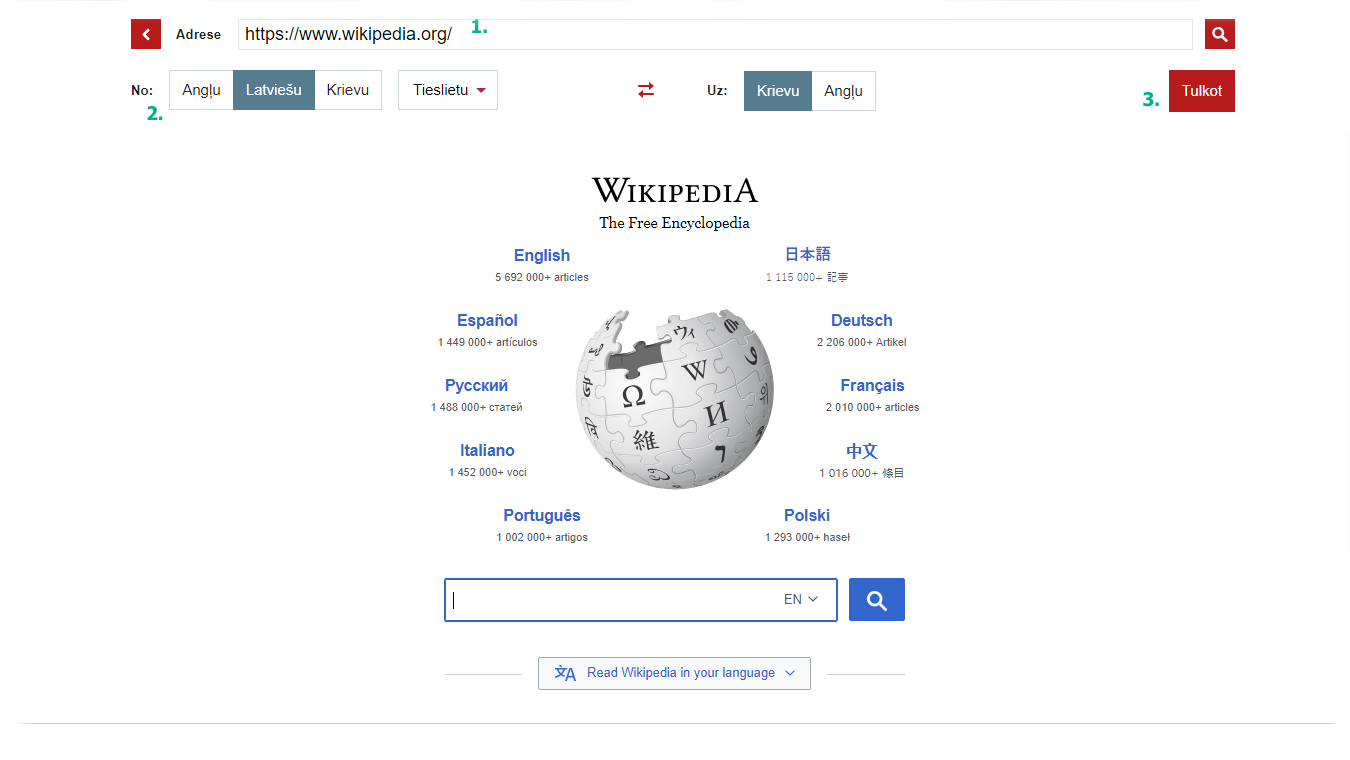The height and width of the screenshot is (760, 1350).
Task: Select Angļu as target language
Action: pyautogui.click(x=844, y=91)
